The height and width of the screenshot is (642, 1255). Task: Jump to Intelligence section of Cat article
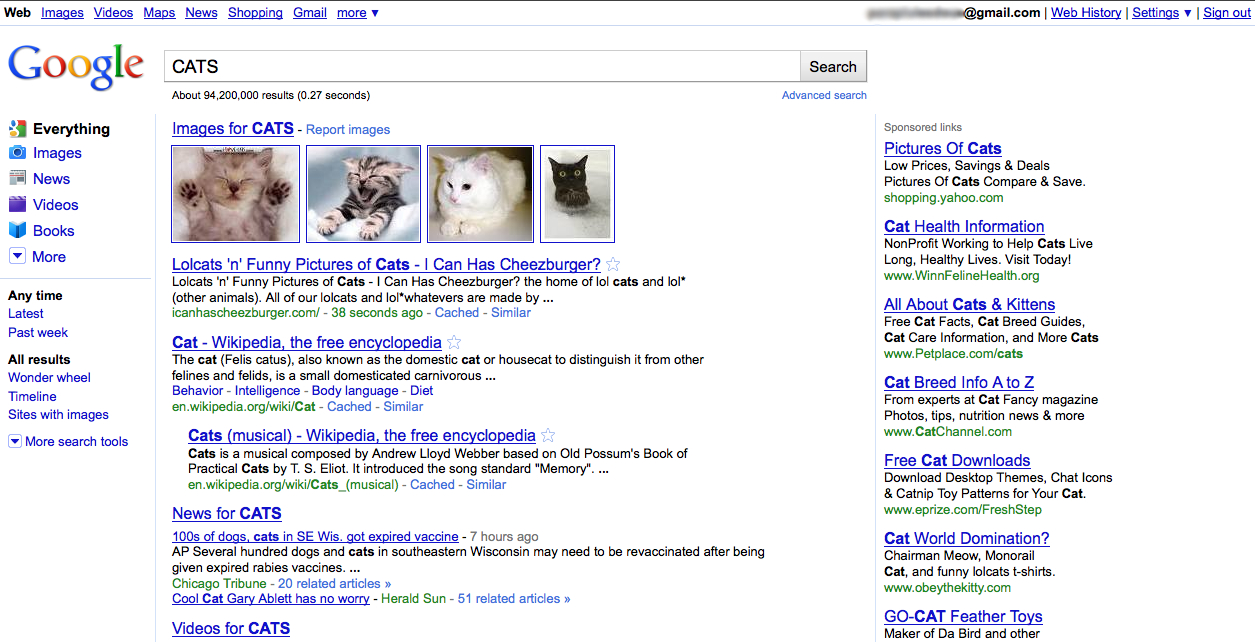click(x=267, y=390)
